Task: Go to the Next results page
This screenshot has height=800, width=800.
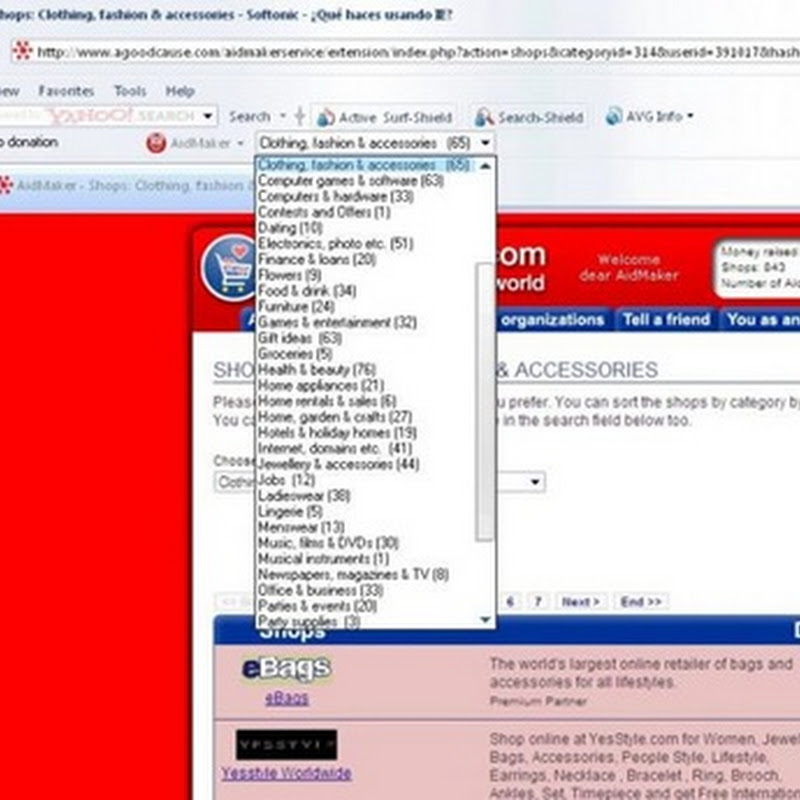Action: click(581, 602)
